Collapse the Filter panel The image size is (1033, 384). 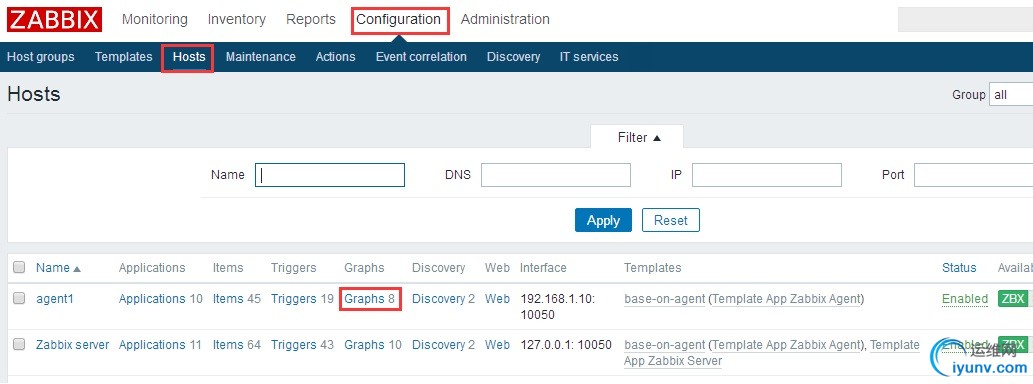pos(639,138)
